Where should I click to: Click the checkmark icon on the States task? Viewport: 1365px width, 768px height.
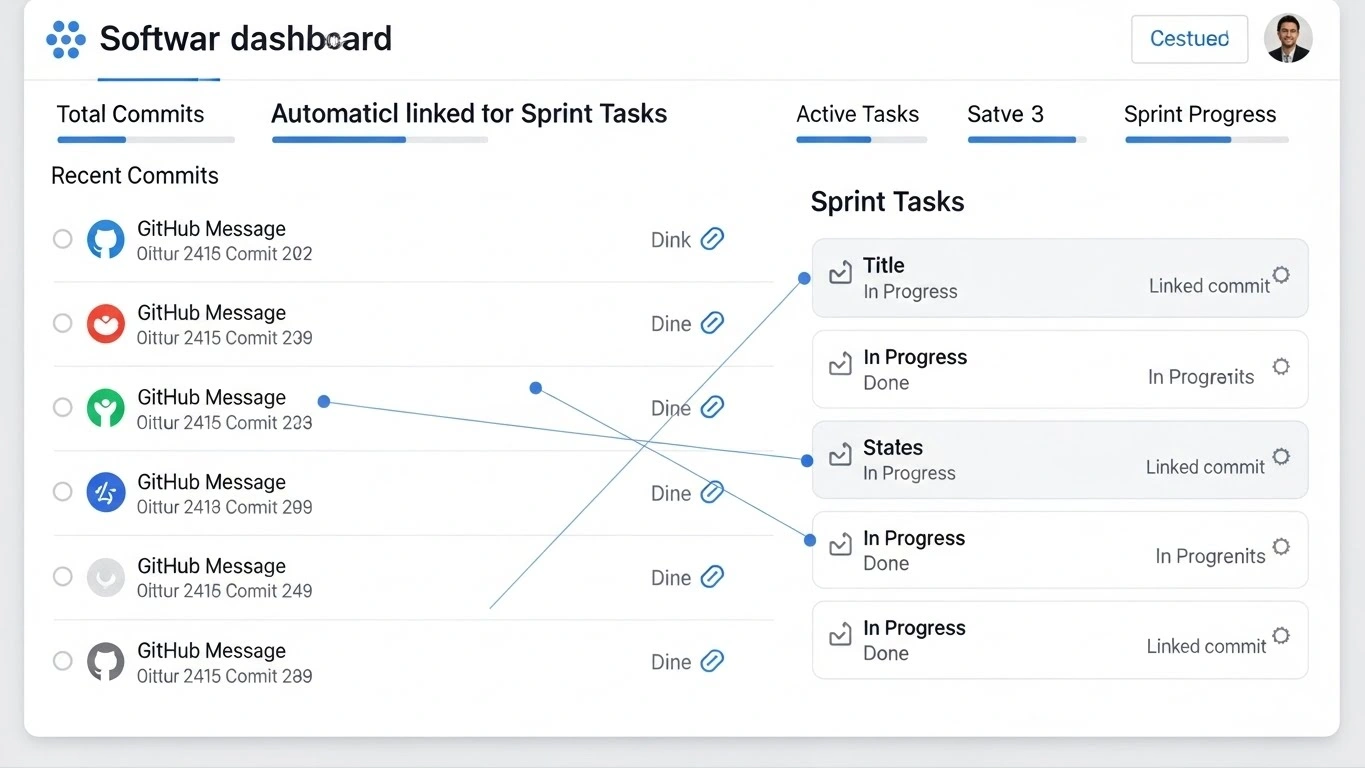tap(840, 458)
